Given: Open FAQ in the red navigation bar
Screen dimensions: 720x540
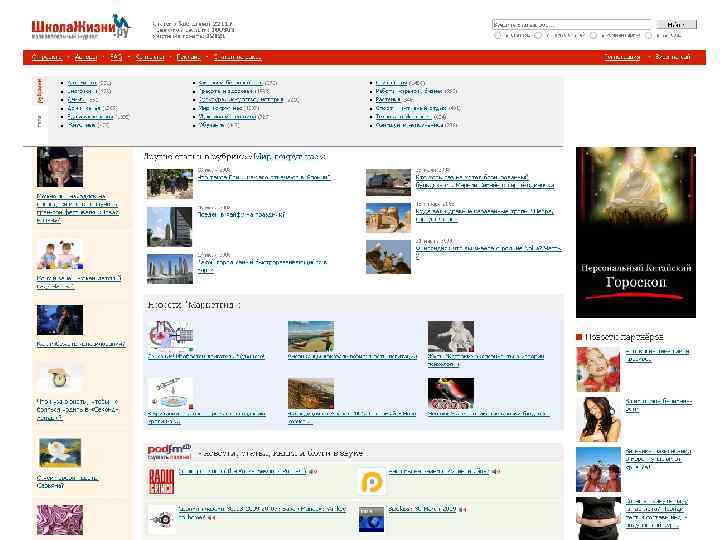Looking at the screenshot, I should click(x=116, y=57).
